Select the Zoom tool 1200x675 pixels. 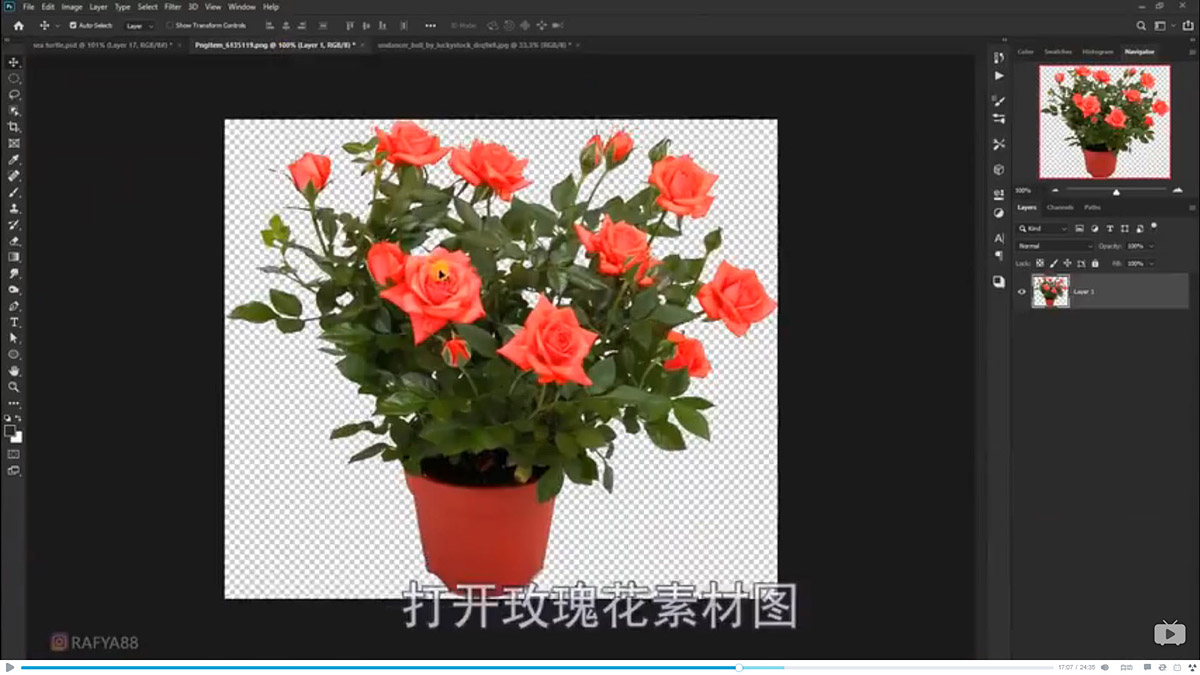[x=13, y=386]
